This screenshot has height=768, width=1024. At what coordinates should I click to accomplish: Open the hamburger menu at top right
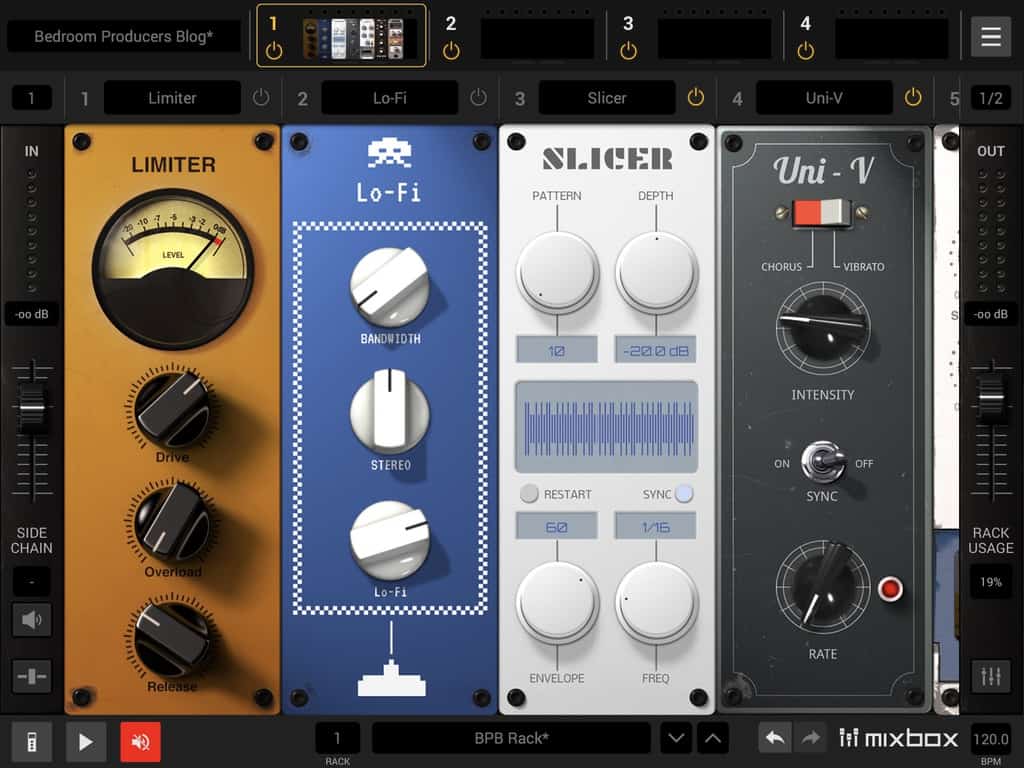tap(990, 37)
